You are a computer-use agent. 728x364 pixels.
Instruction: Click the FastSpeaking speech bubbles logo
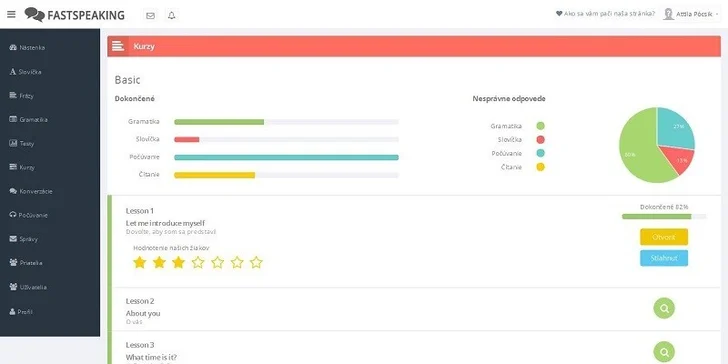coord(34,14)
